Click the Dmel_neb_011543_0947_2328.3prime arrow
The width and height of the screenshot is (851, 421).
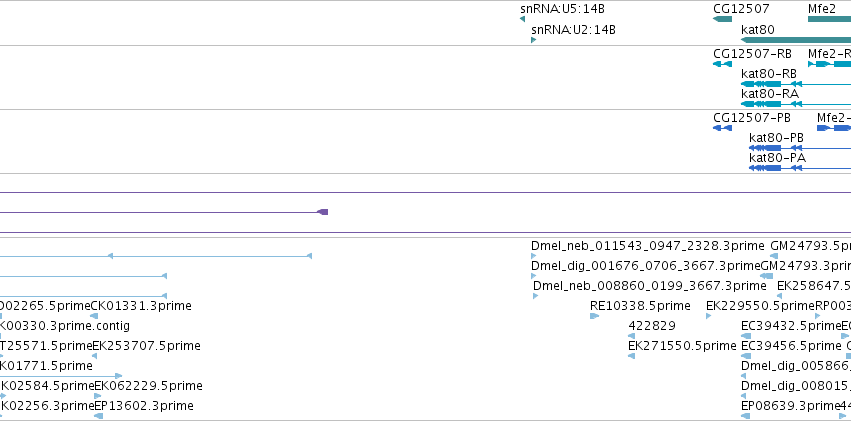point(534,256)
